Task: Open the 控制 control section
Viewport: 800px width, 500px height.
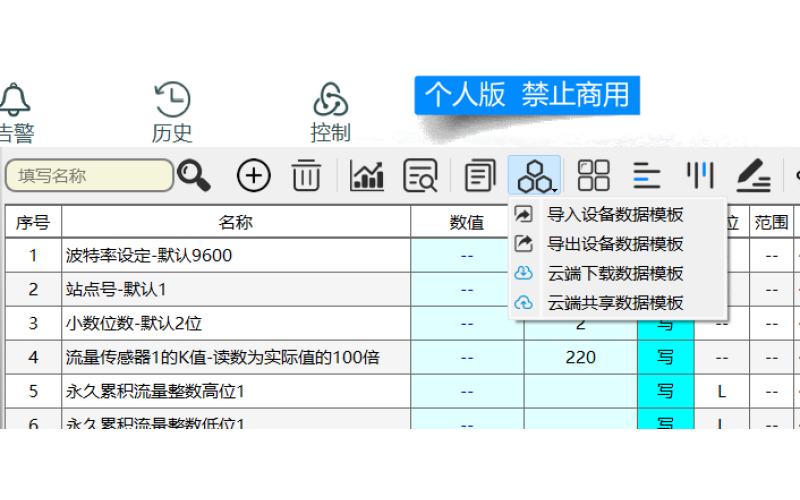Action: tap(331, 112)
